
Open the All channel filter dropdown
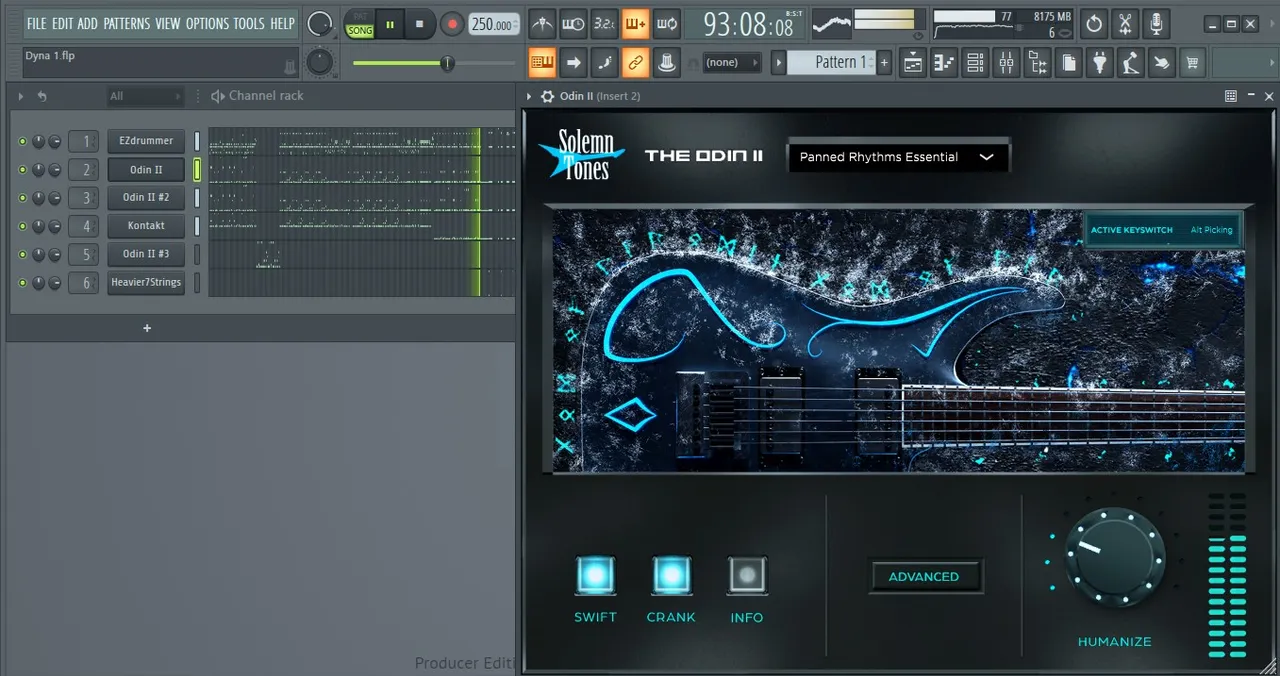click(145, 96)
